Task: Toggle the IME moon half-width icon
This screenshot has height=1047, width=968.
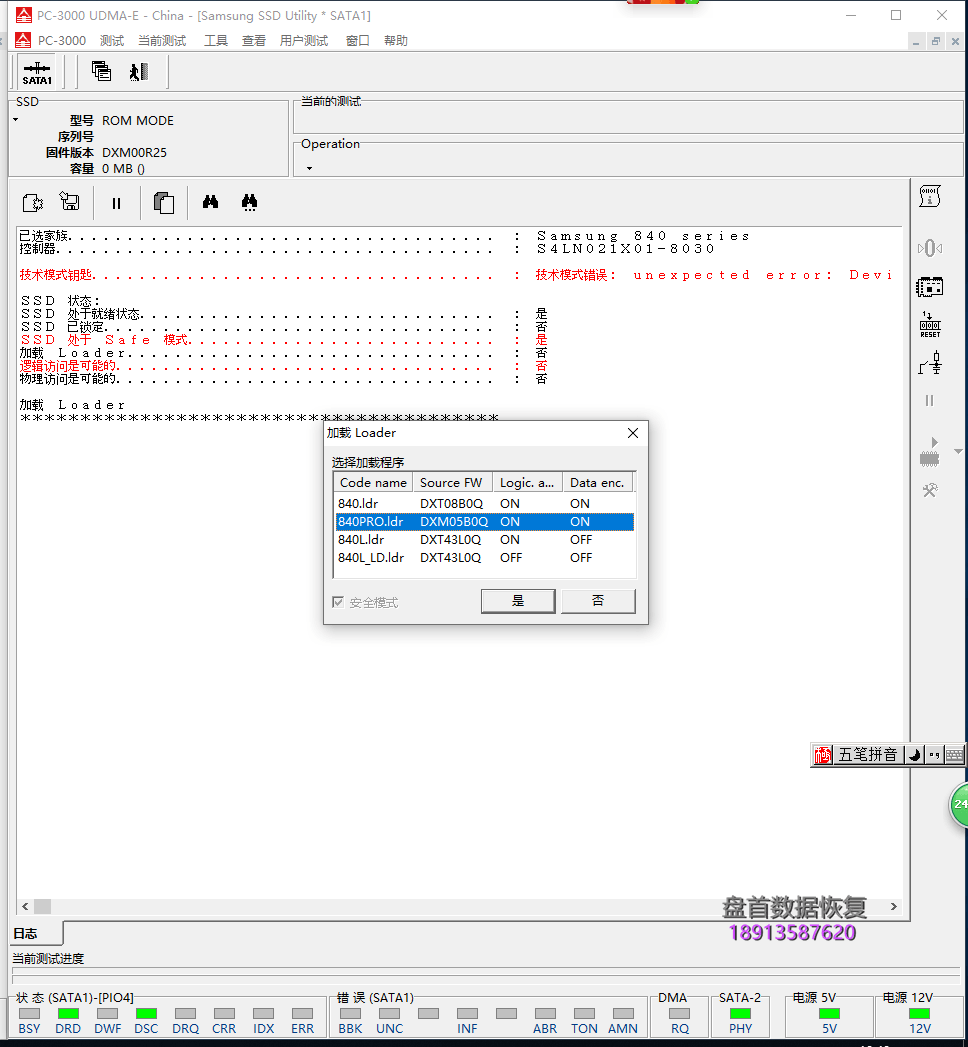Action: 915,755
